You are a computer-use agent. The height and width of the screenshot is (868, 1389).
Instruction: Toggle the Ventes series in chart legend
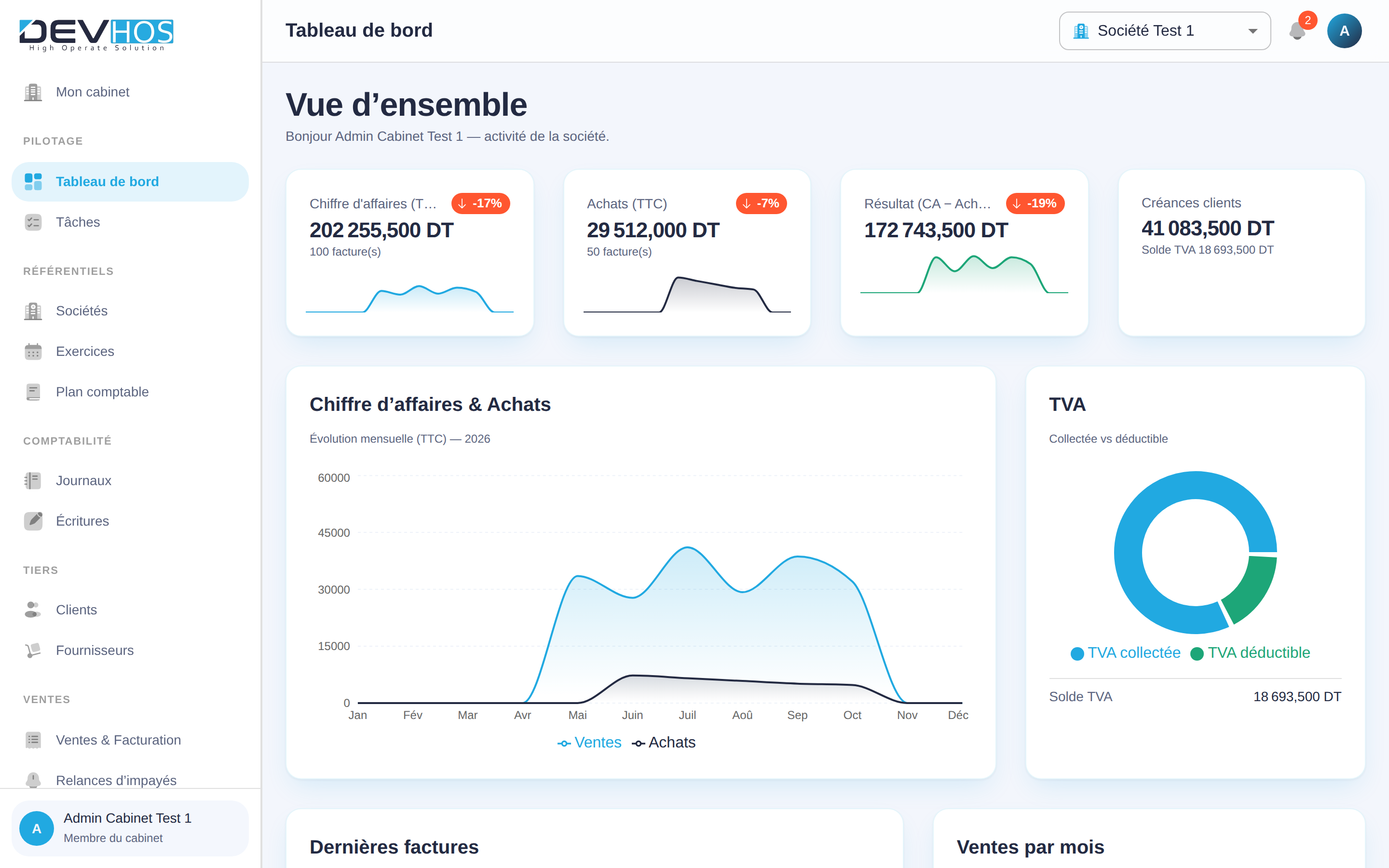[589, 742]
